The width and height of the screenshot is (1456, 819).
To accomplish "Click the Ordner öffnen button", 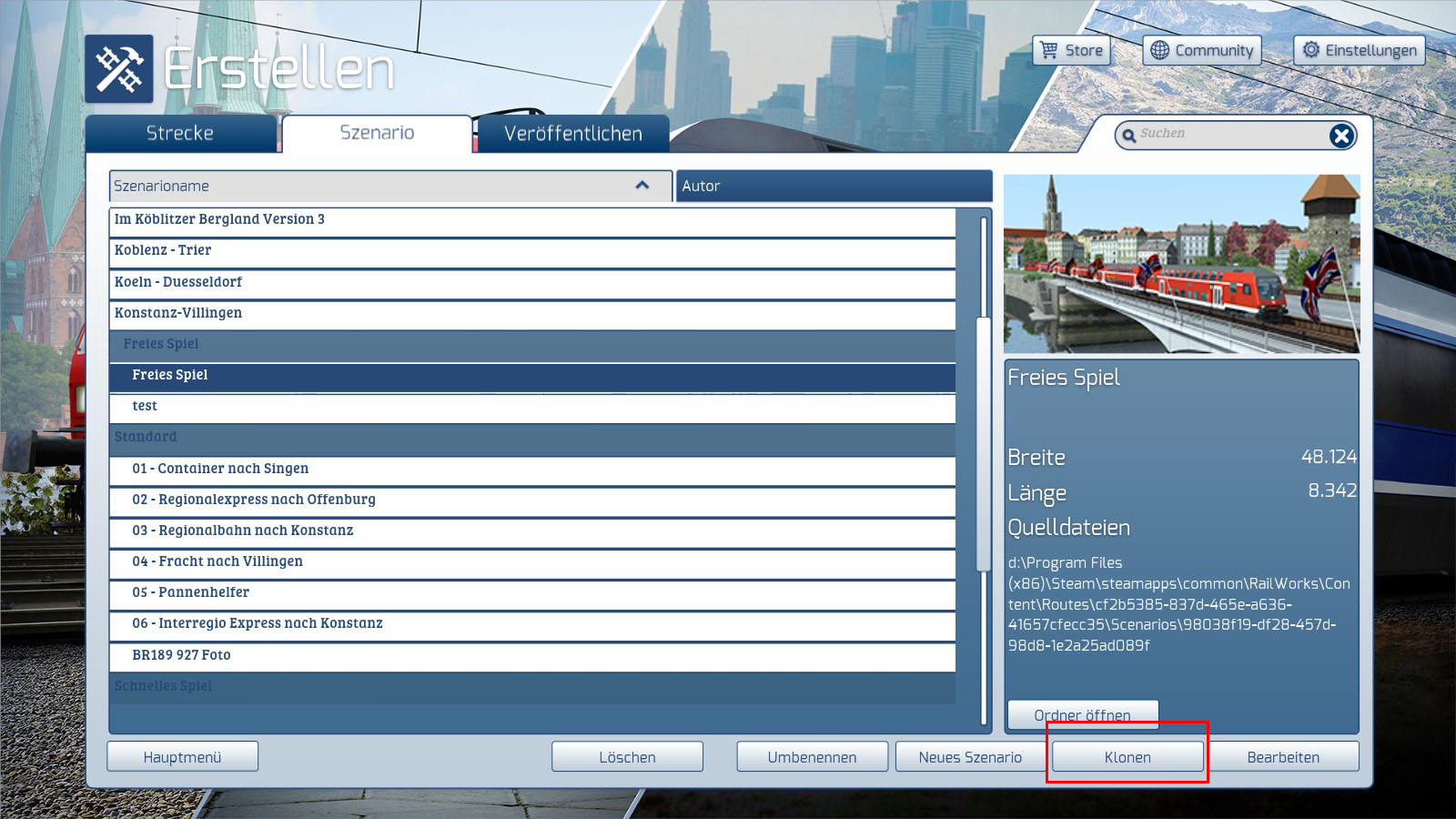I will (x=1083, y=715).
